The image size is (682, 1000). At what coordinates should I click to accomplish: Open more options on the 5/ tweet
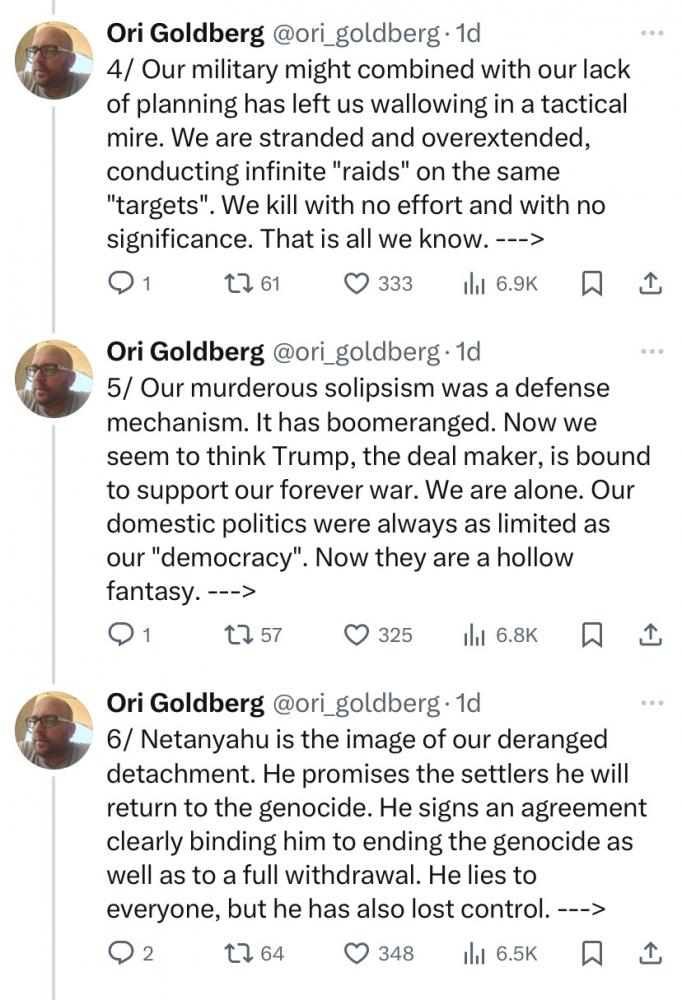pyautogui.click(x=651, y=352)
